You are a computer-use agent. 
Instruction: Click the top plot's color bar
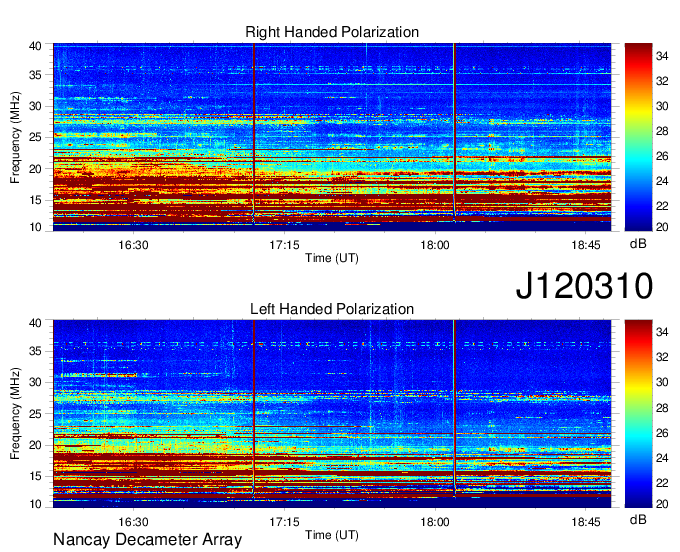(x=638, y=137)
